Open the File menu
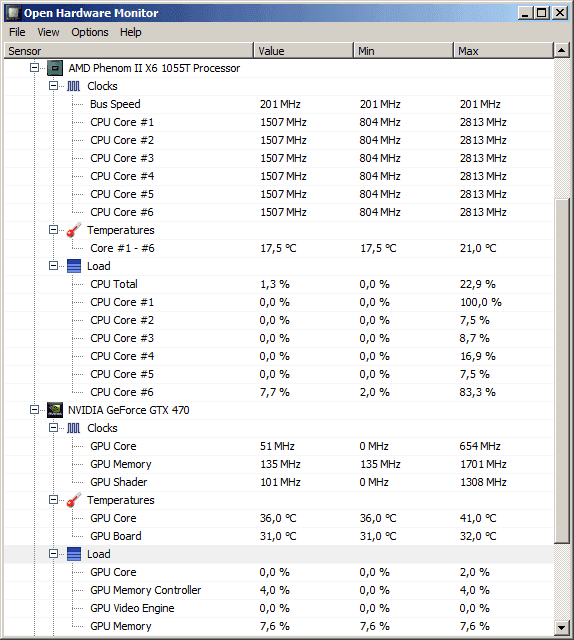Viewport: 574px width, 640px height. click(17, 32)
